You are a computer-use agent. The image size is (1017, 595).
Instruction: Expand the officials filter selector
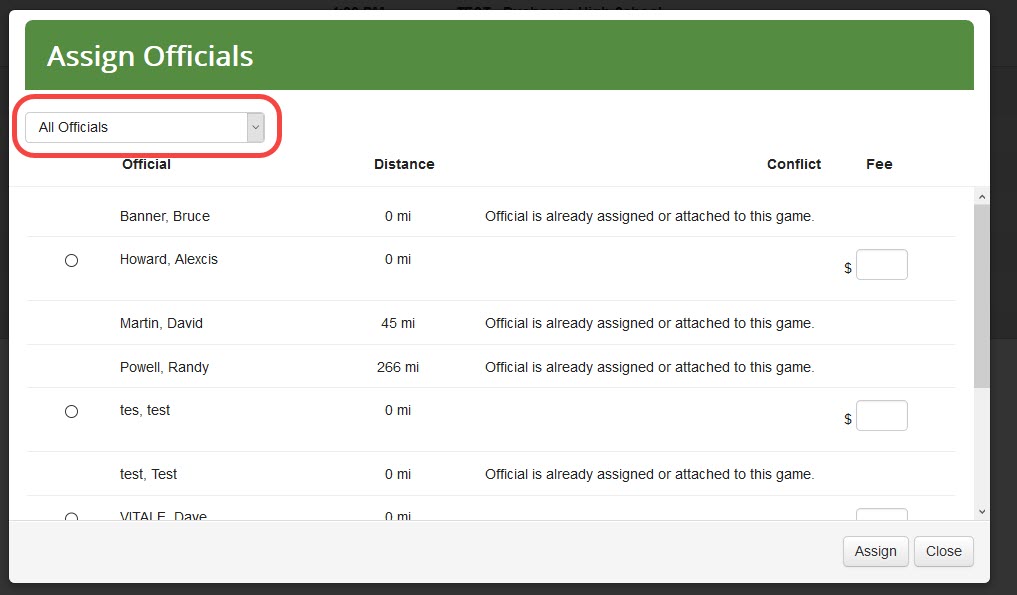[140, 127]
